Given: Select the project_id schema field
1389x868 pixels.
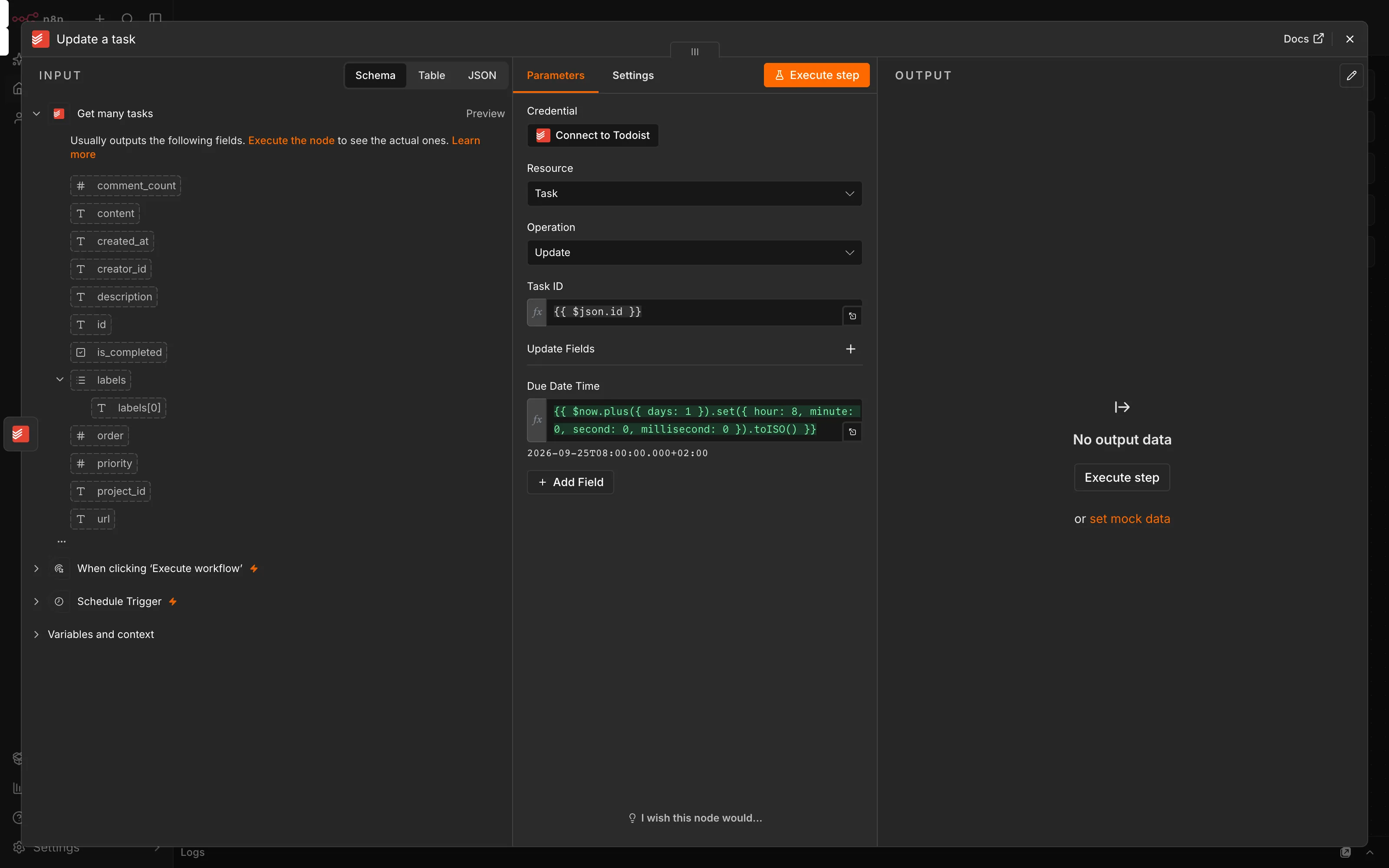Looking at the screenshot, I should pos(111,491).
